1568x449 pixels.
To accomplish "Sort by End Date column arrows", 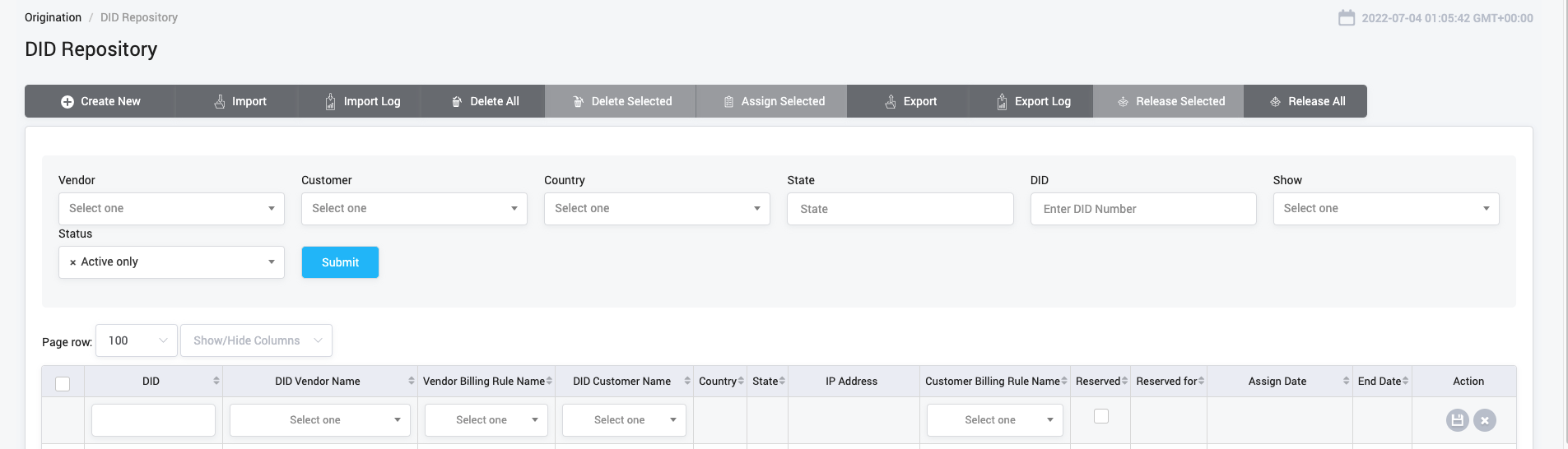I will tap(1405, 381).
